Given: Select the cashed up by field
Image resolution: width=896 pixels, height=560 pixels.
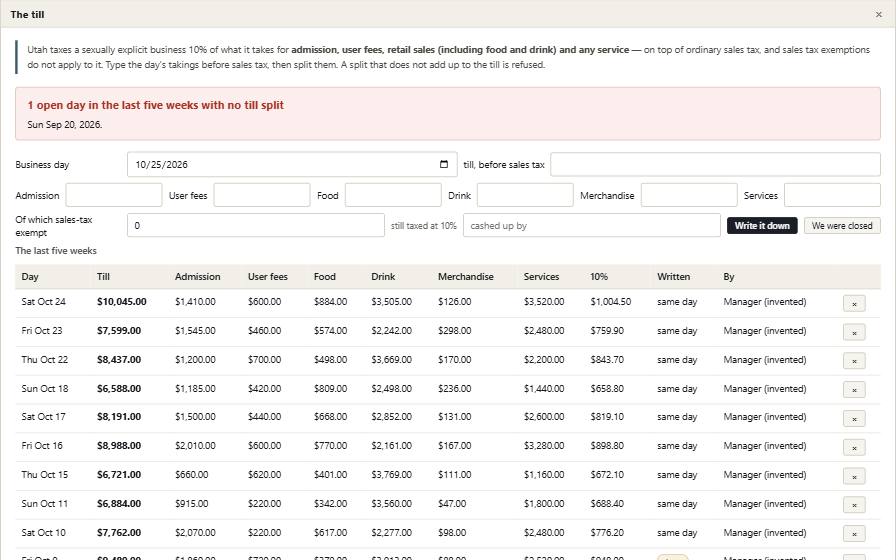Looking at the screenshot, I should point(591,225).
